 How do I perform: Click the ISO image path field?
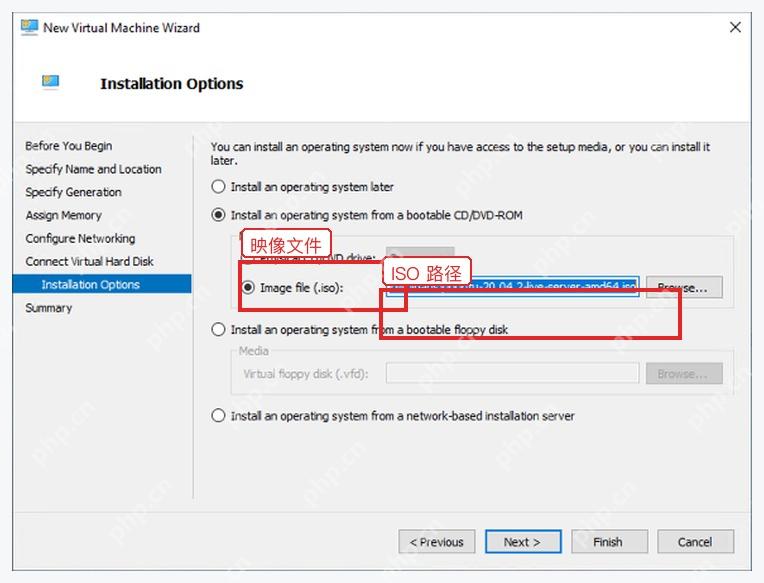[x=513, y=287]
